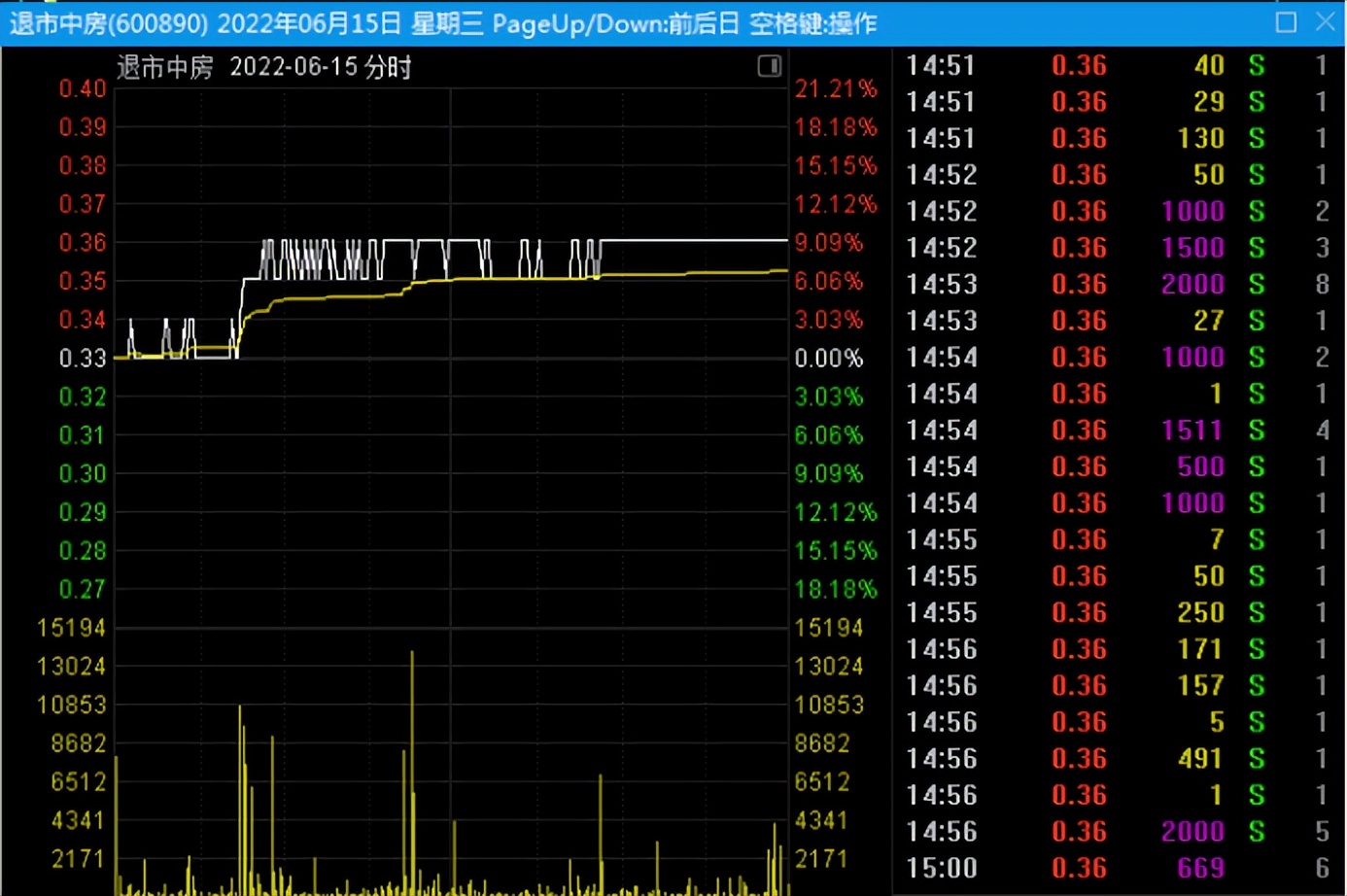Click the green 9.09% percentage label
This screenshot has width=1347, height=896.
click(x=829, y=473)
